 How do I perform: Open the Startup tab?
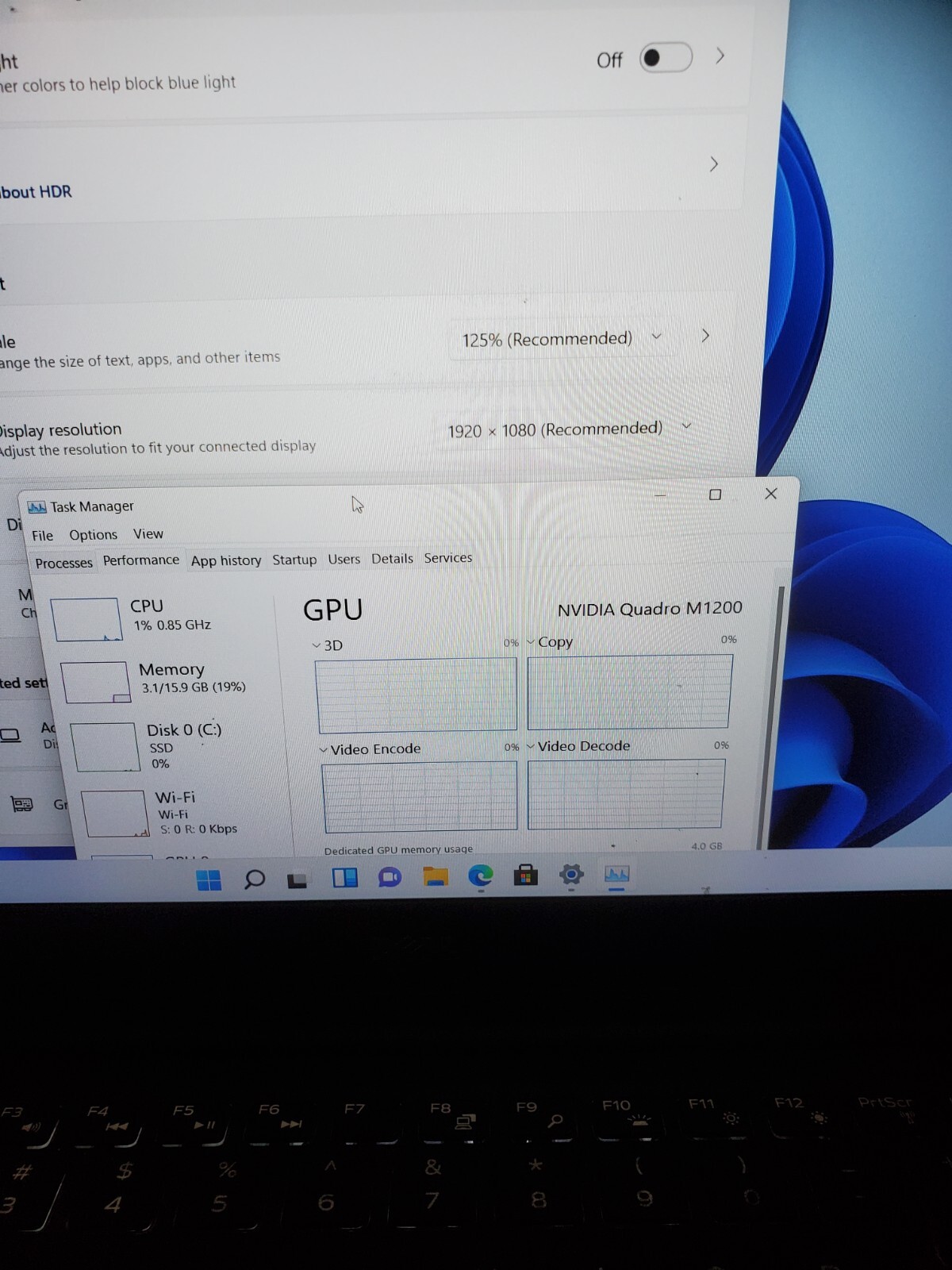294,560
